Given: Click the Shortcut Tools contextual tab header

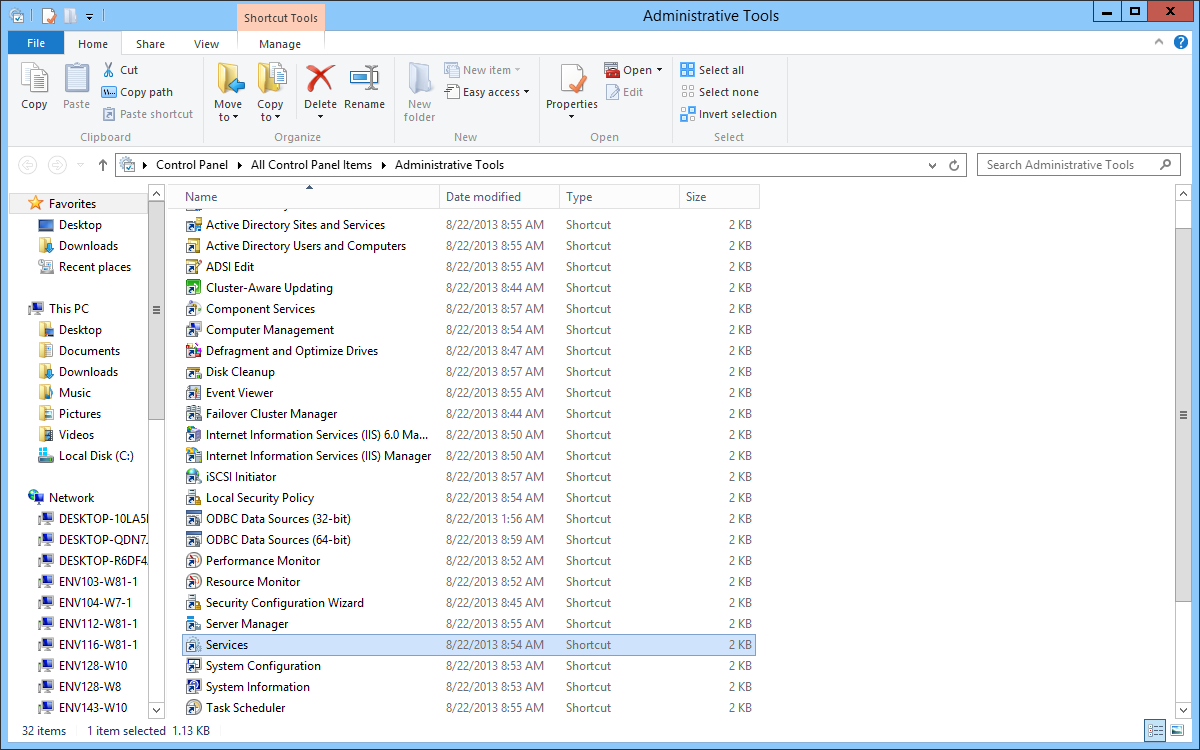Looking at the screenshot, I should pos(281,18).
